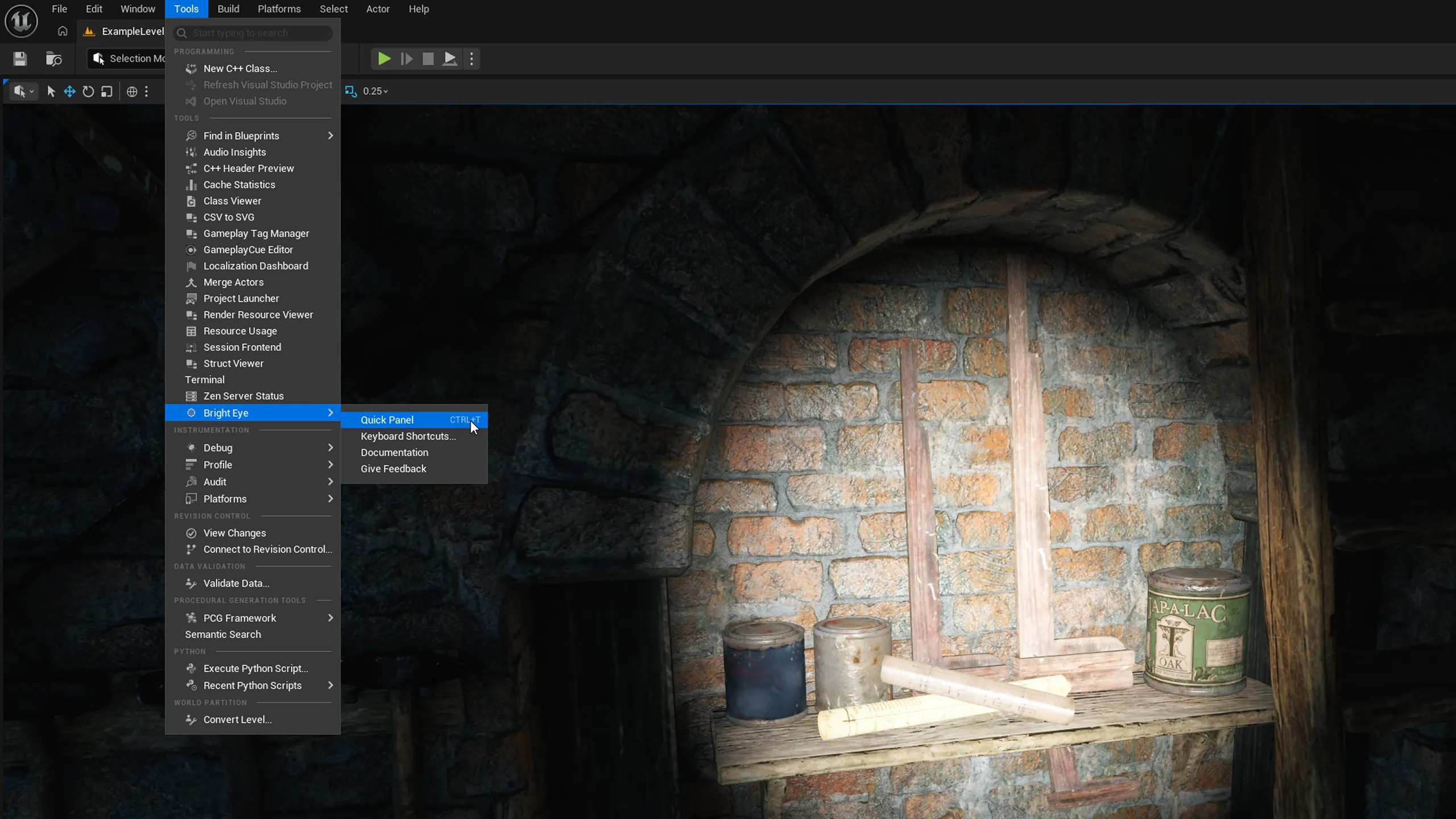Click View Changes under Revision Control

tap(253, 533)
